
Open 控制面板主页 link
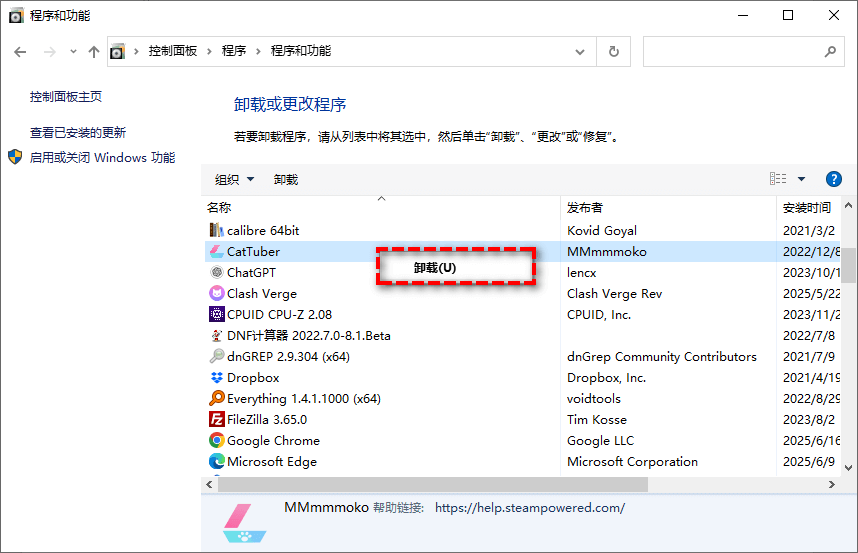[66, 97]
